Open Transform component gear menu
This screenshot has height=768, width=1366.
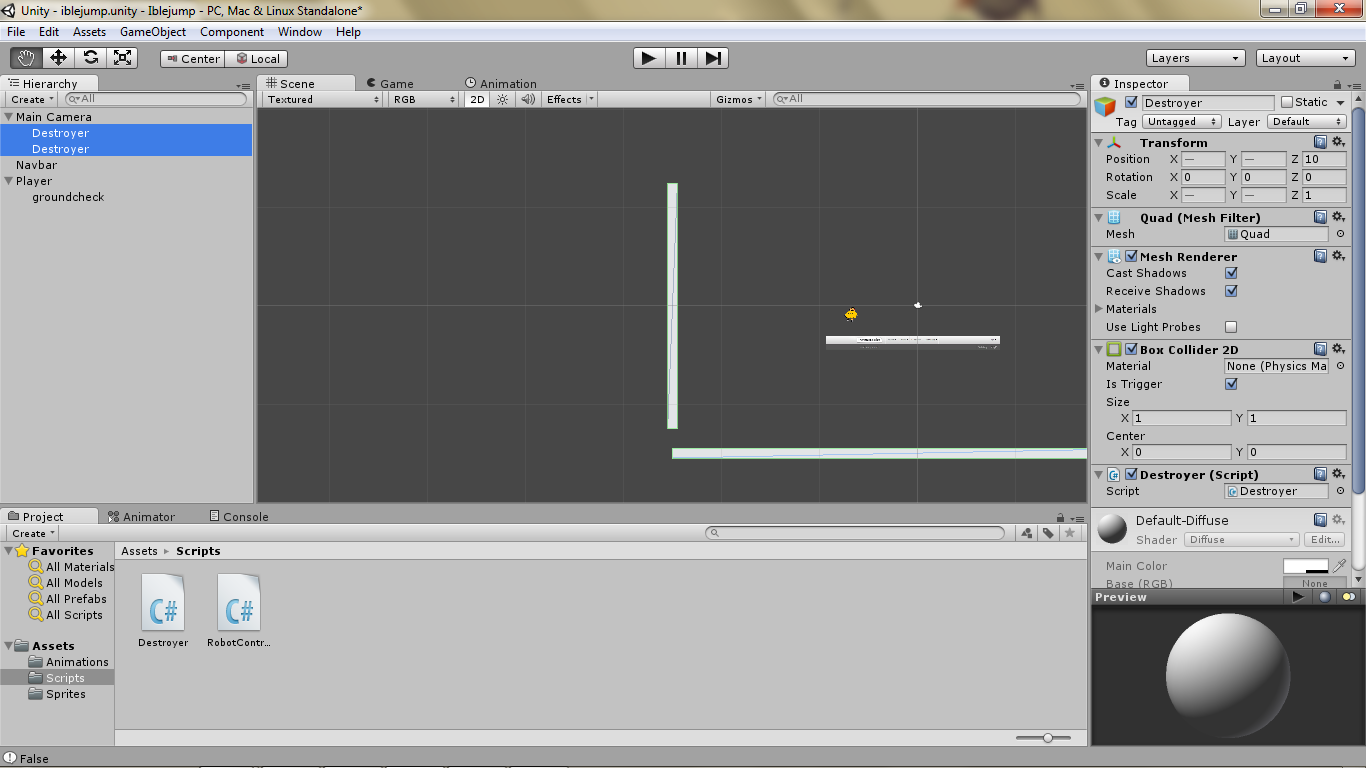point(1338,143)
